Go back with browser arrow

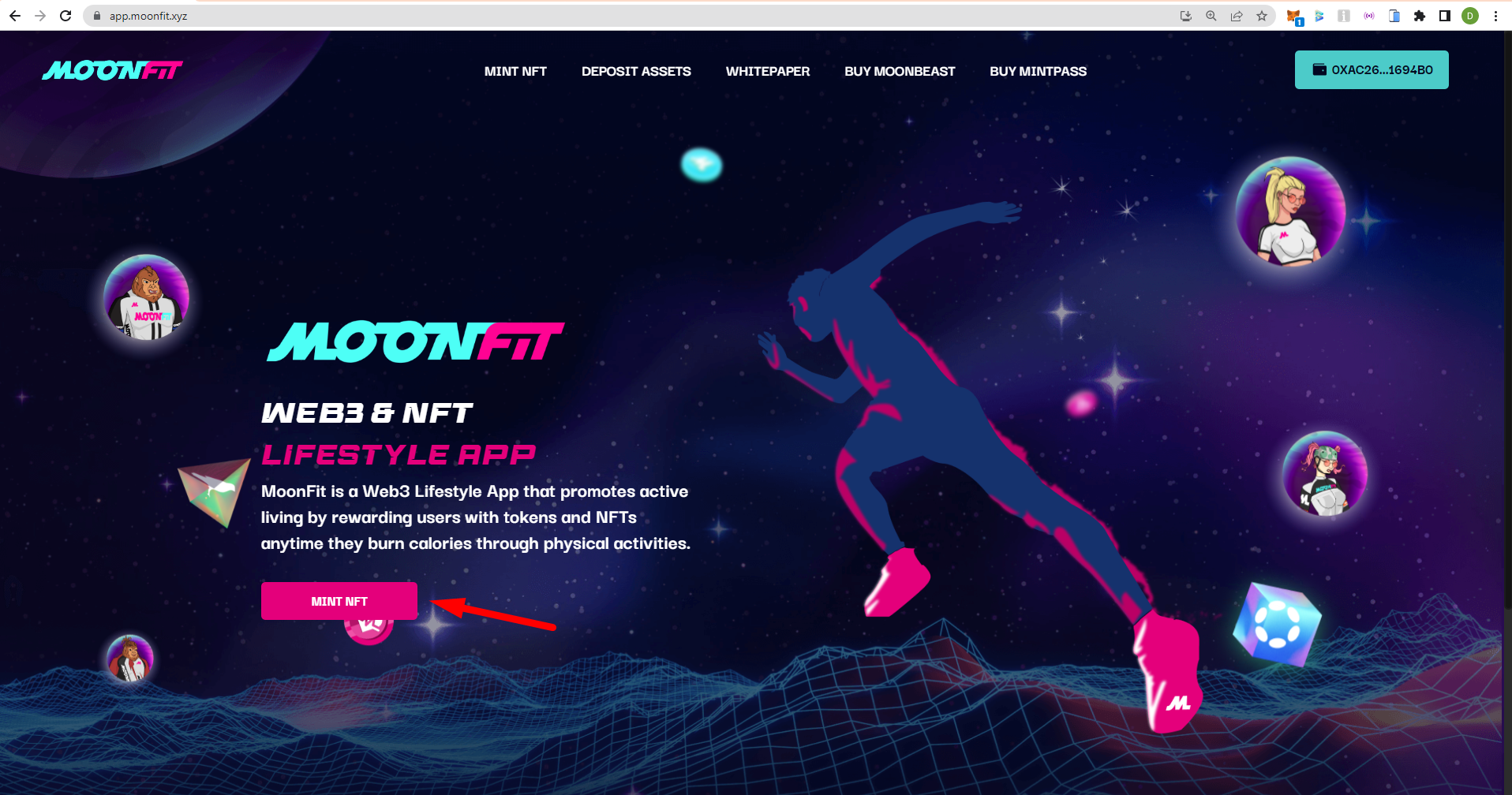[x=15, y=16]
